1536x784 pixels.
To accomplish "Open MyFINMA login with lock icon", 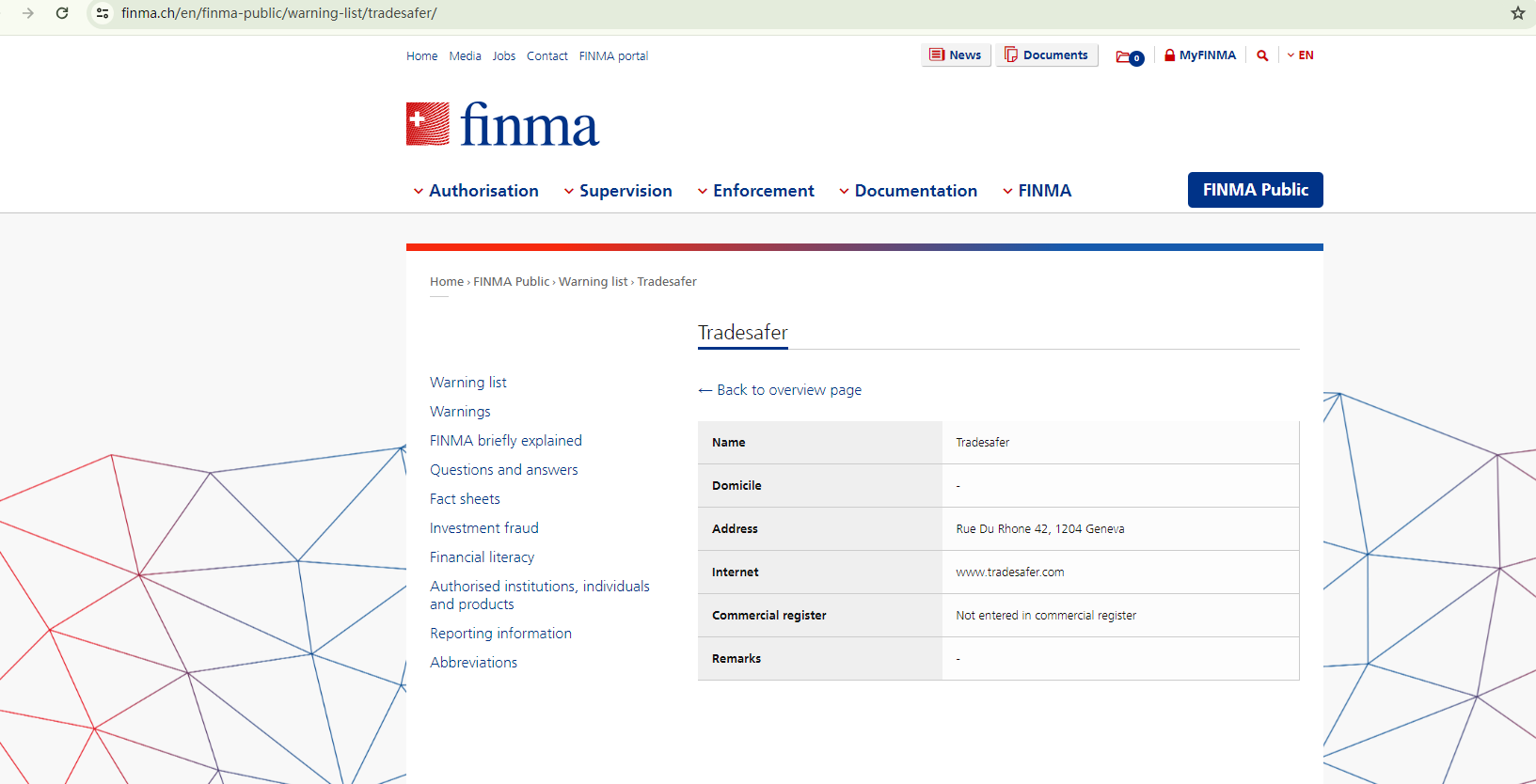I will [1199, 55].
